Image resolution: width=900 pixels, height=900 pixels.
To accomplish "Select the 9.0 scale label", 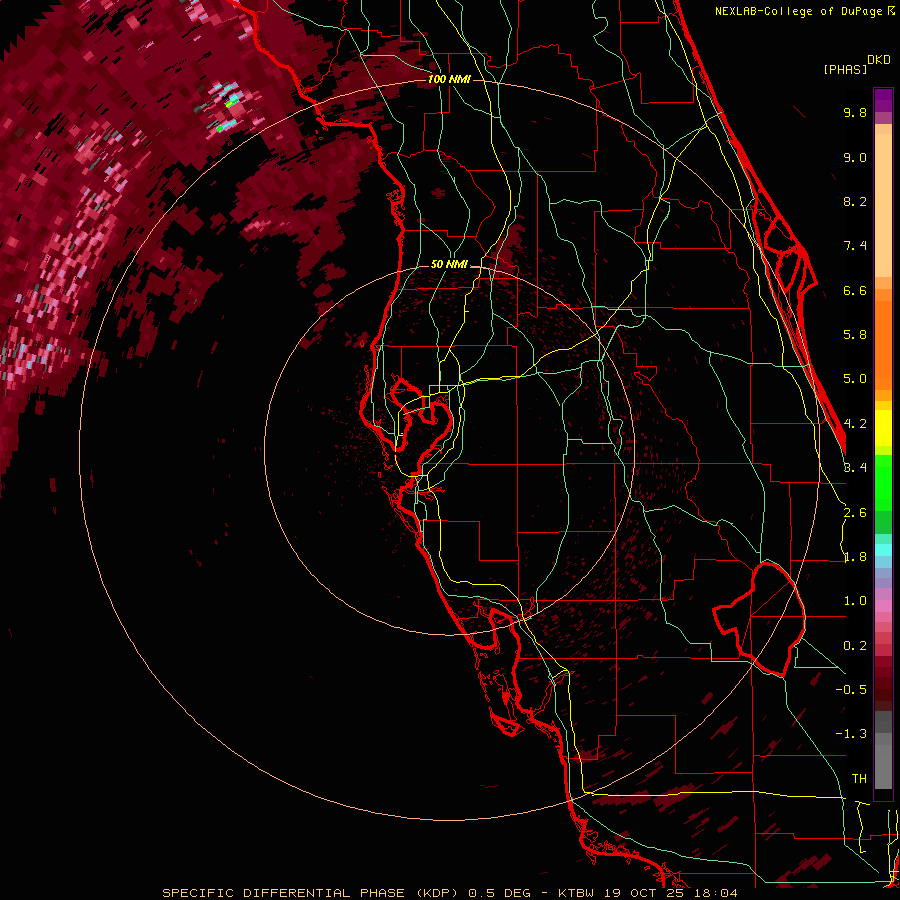I will tap(855, 157).
